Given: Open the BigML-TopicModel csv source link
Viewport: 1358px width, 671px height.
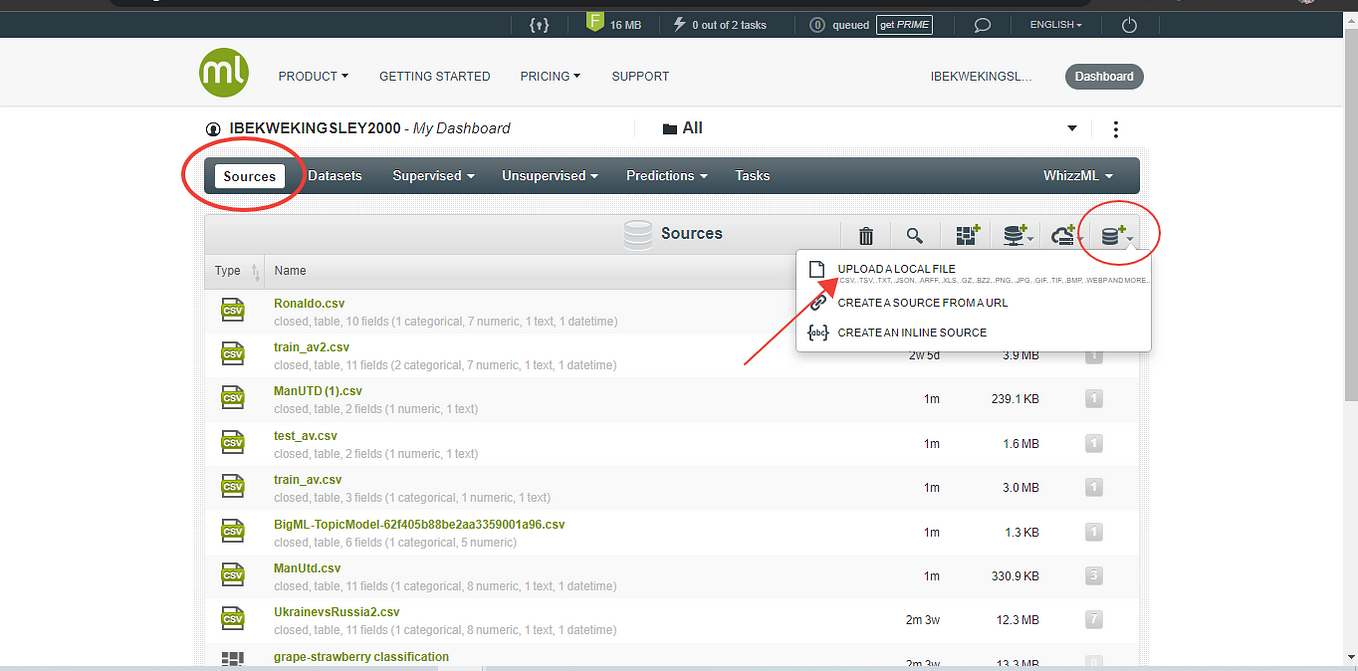Looking at the screenshot, I should (x=420, y=524).
